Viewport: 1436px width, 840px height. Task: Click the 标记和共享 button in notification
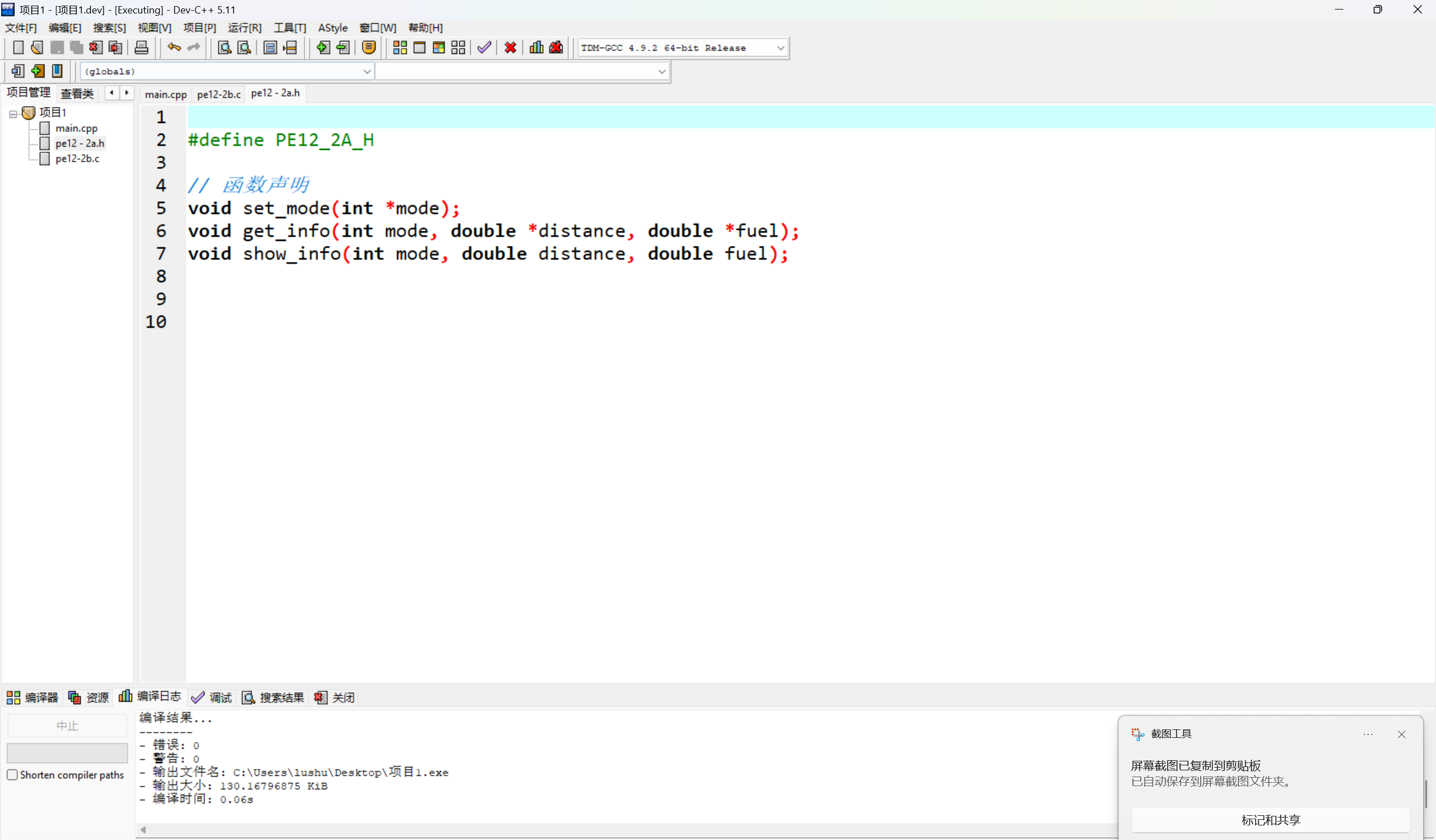(1270, 819)
